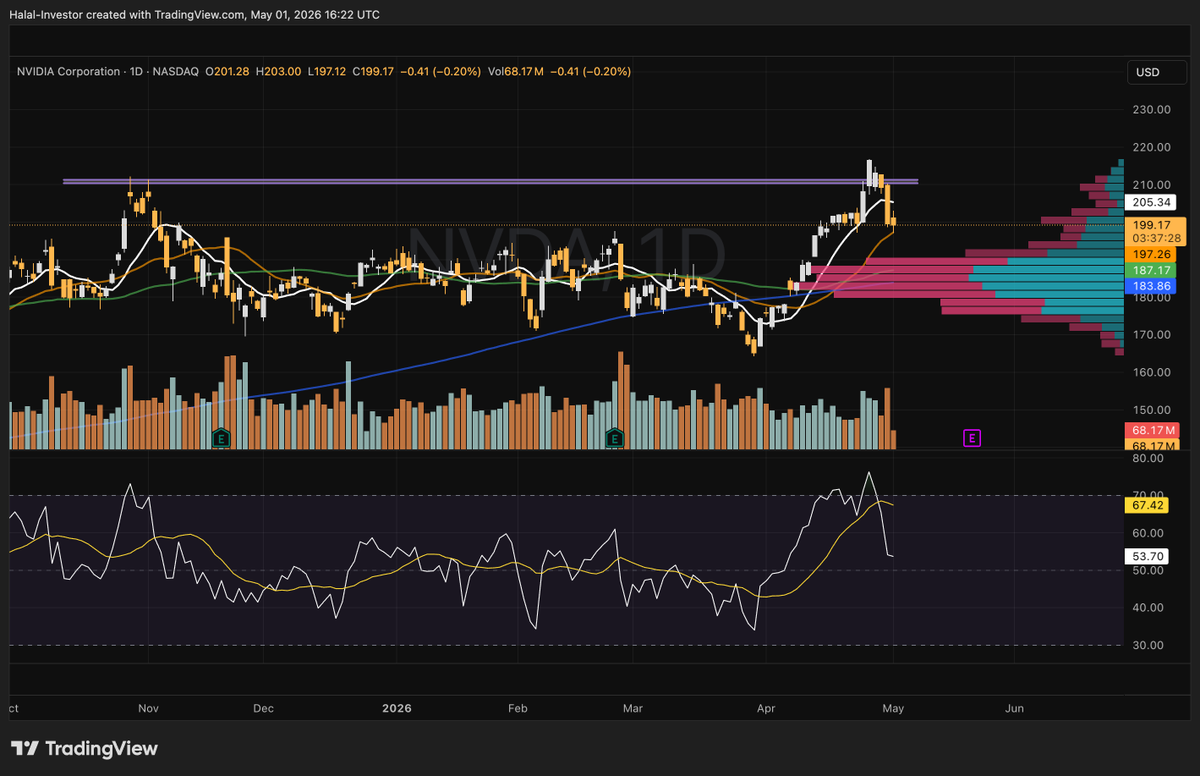
Task: Click the green earnings E marker near November
Action: tap(222, 437)
